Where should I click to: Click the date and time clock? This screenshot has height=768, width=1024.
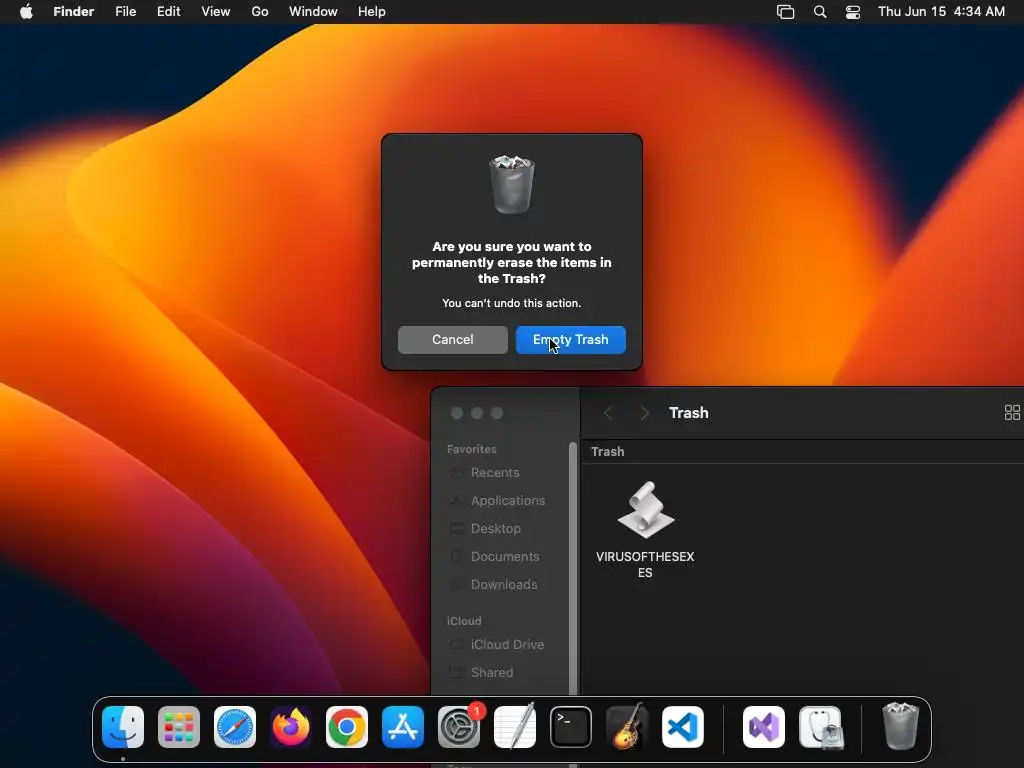(941, 12)
